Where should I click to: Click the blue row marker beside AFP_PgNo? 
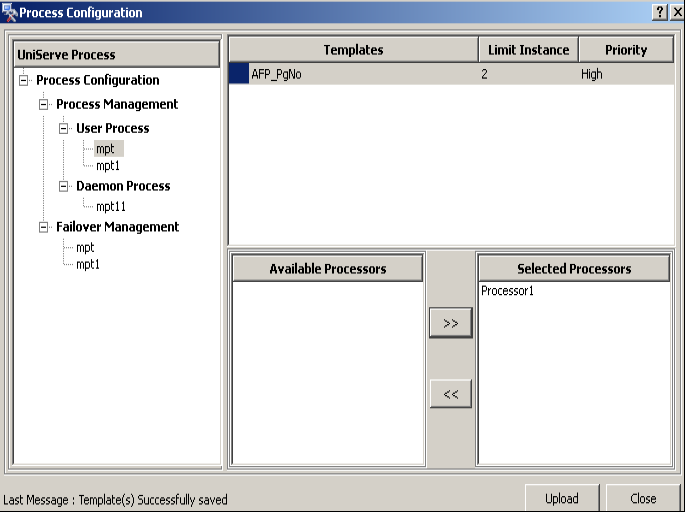[238, 74]
